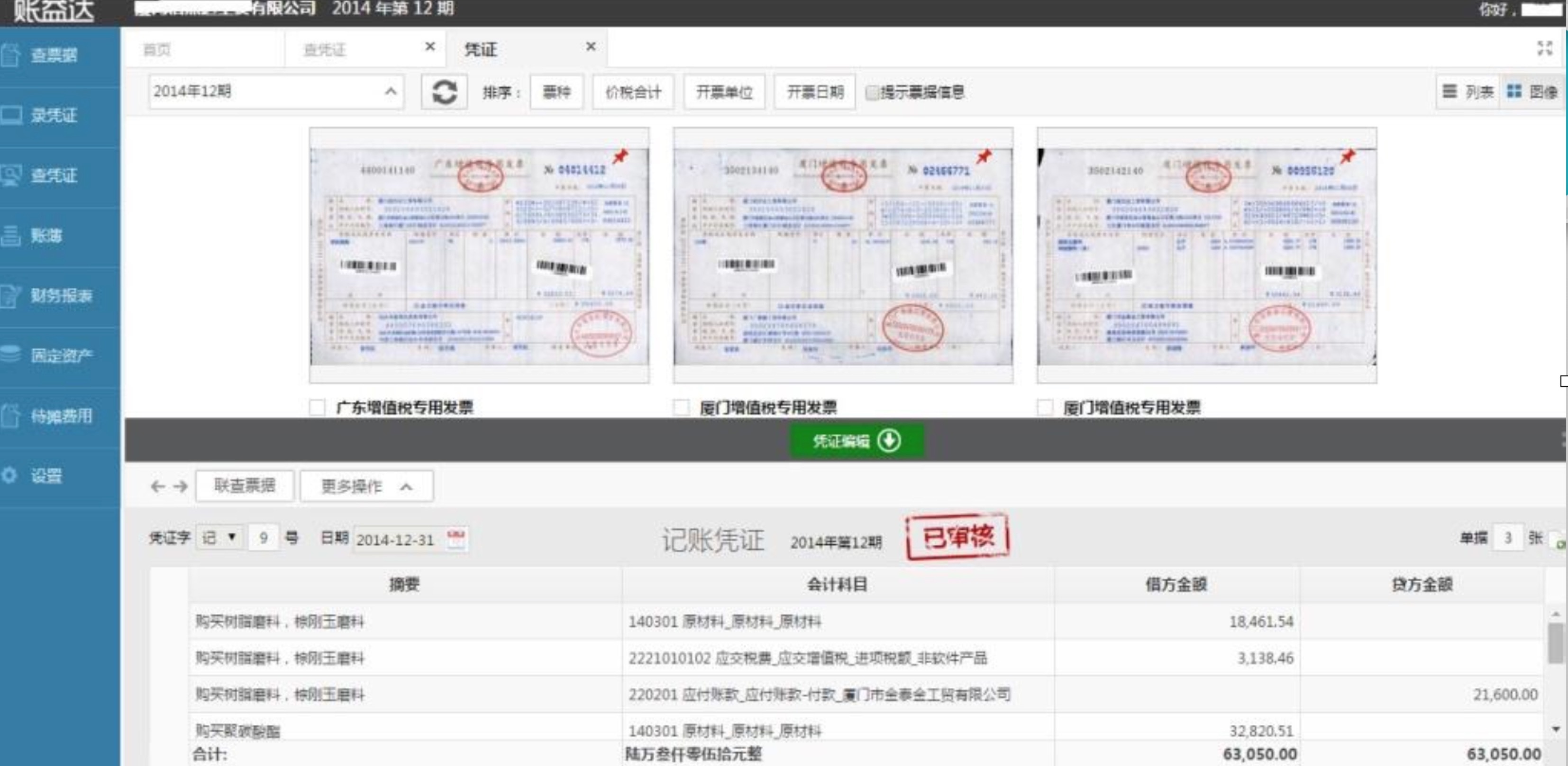The height and width of the screenshot is (766, 1568).
Task: Enable 提示票据信息 checkbox
Action: (x=872, y=92)
